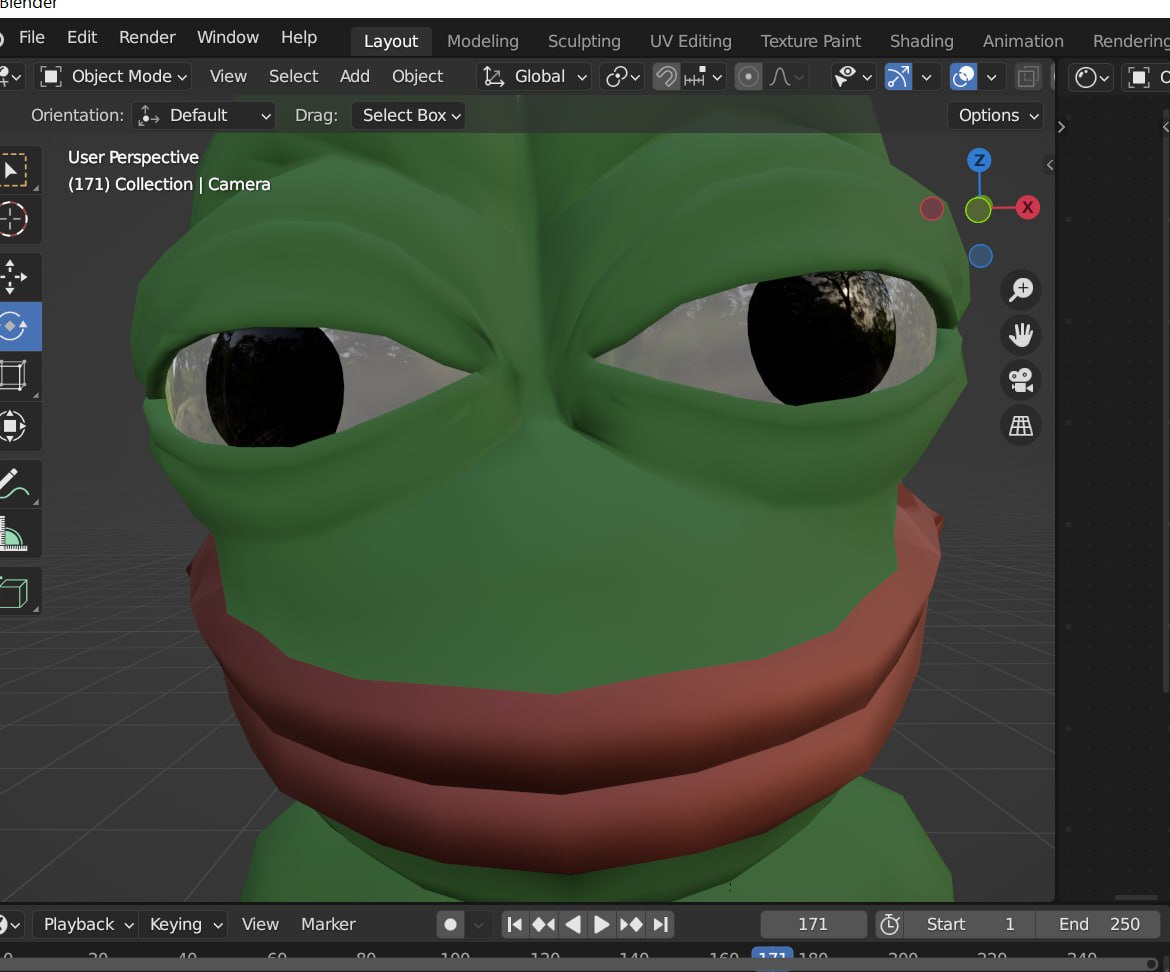The width and height of the screenshot is (1170, 972).
Task: Open the Orientation Default dropdown
Action: 204,116
